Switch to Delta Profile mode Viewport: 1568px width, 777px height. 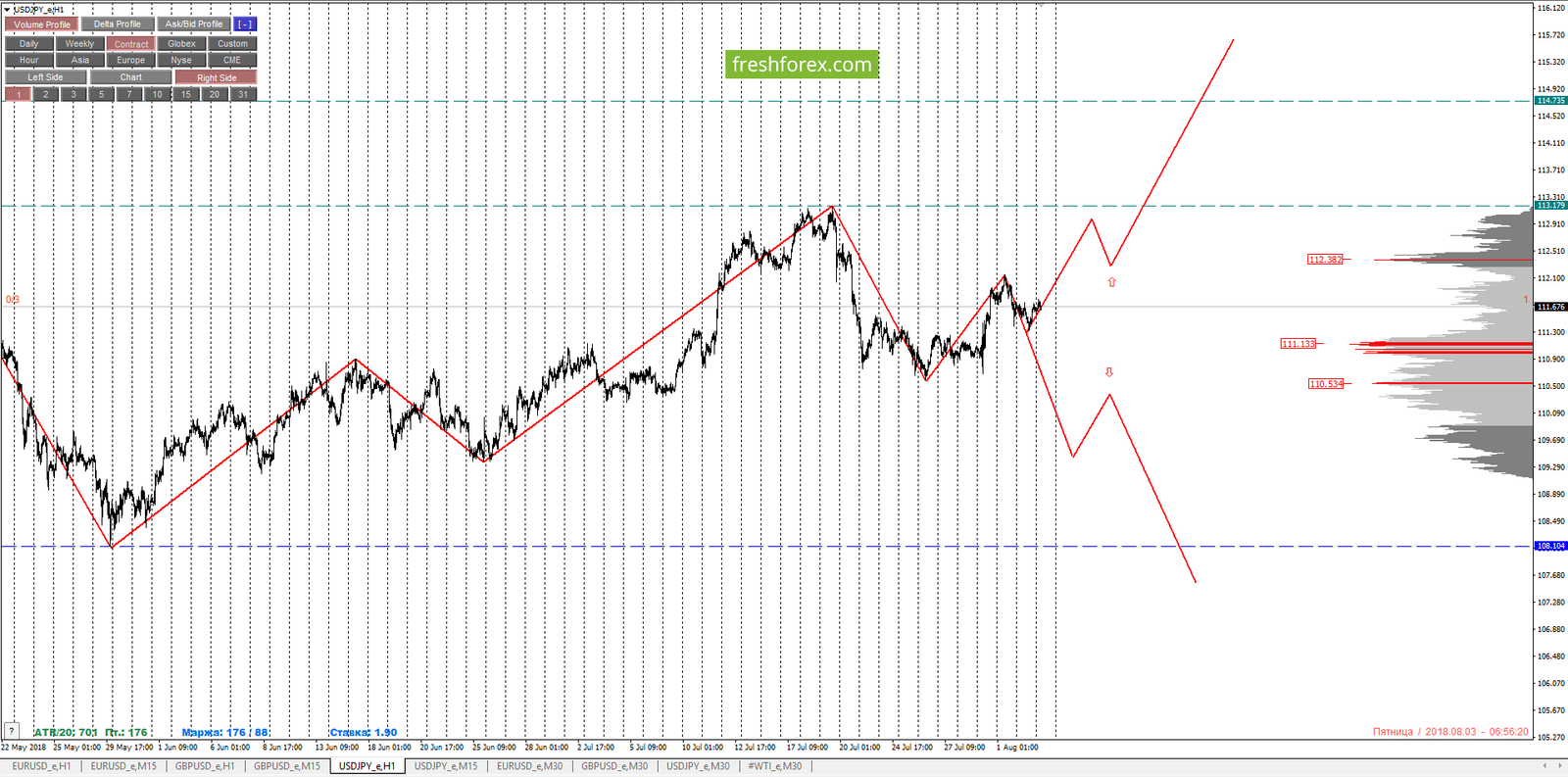click(118, 24)
